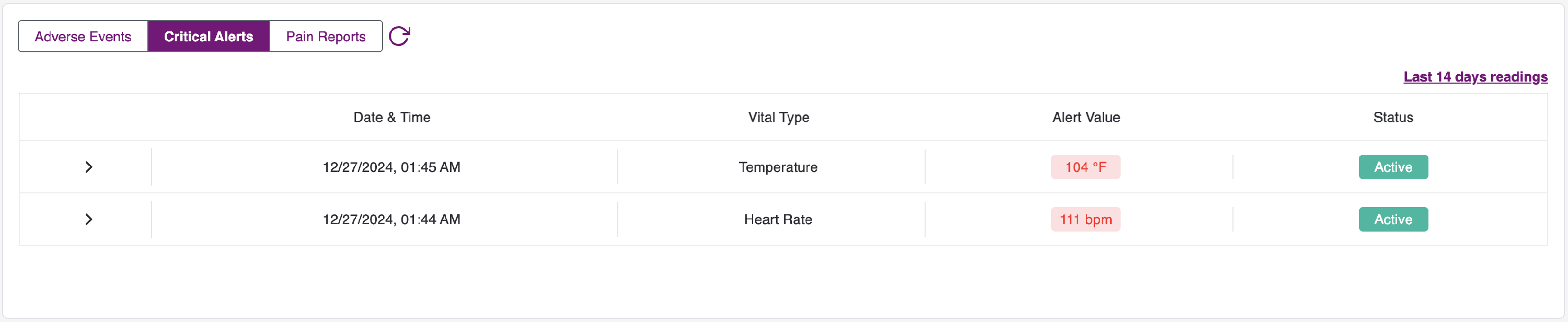Click the 111 bpm alert value badge

coord(1085,219)
